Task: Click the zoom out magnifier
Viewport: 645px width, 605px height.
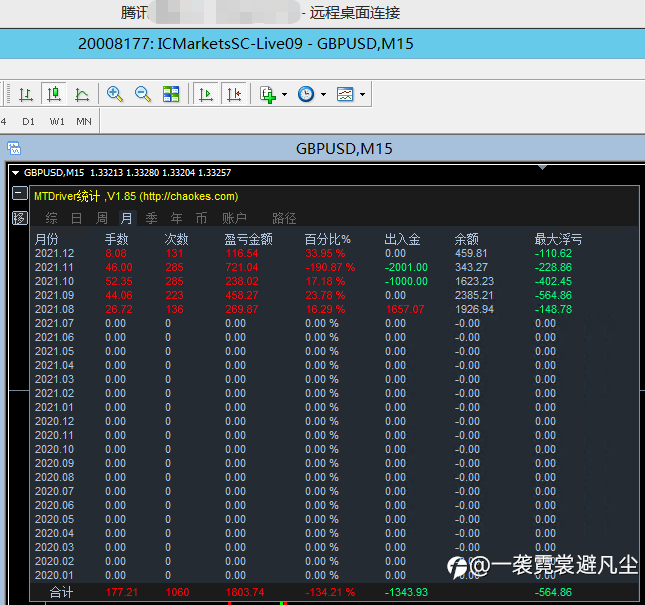Action: [x=143, y=94]
